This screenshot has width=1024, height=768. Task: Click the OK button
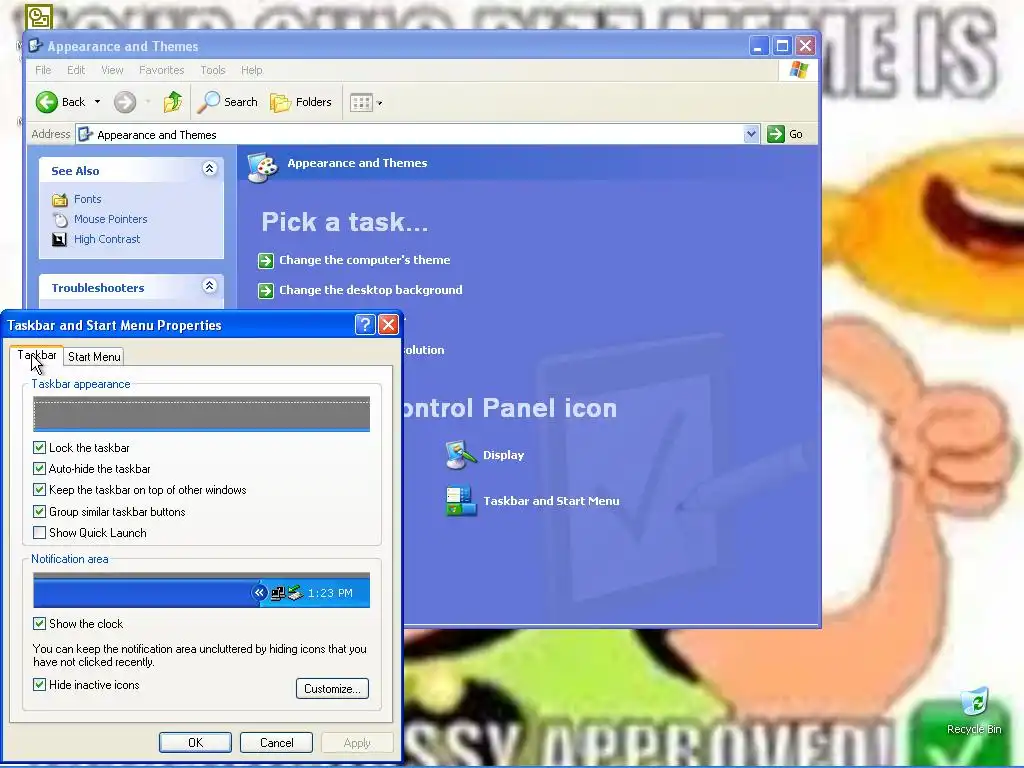(195, 743)
